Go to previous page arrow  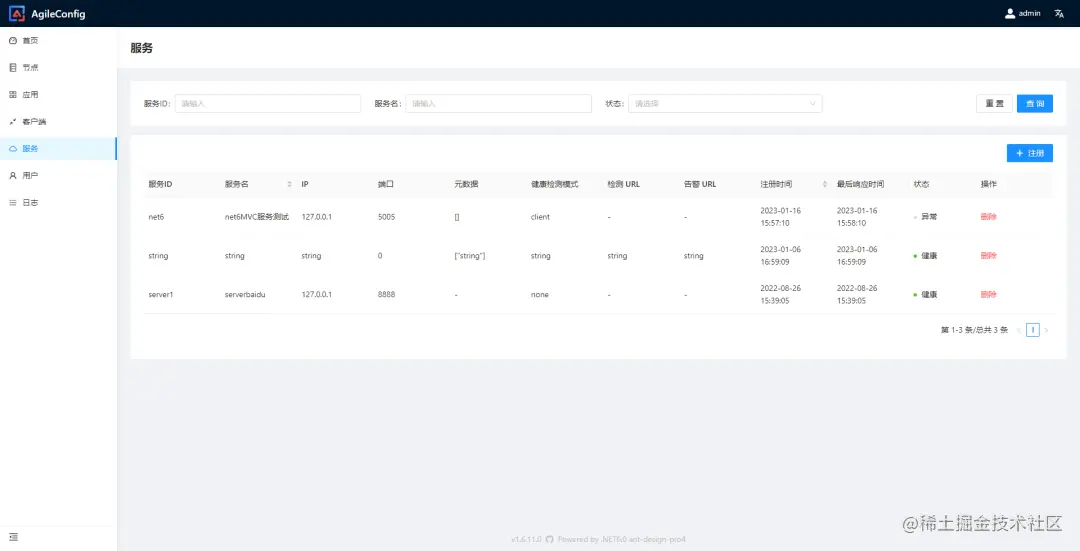pos(1019,330)
